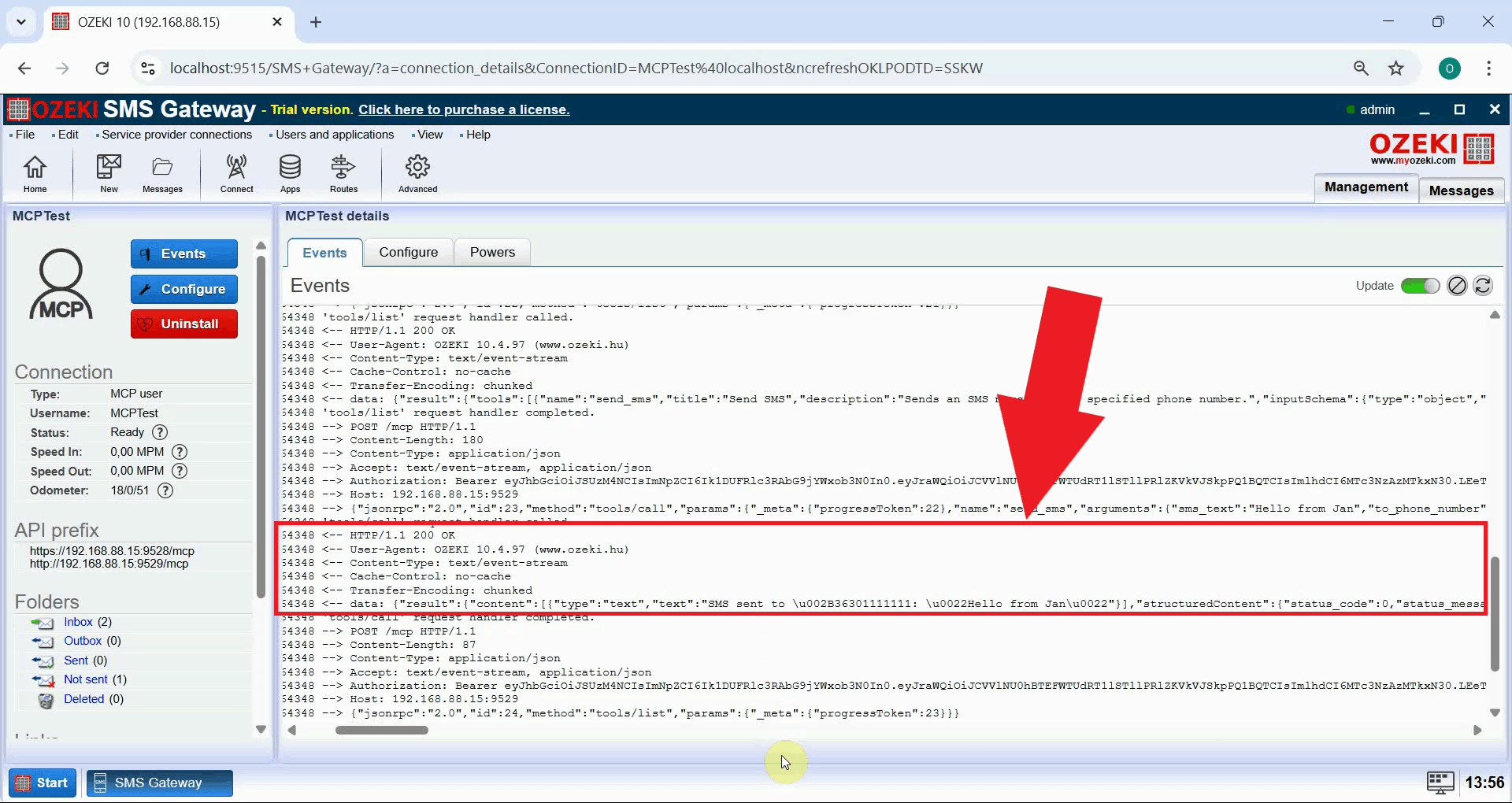Open the Help menu
Screen dimensions: 1512x803
[x=477, y=135]
